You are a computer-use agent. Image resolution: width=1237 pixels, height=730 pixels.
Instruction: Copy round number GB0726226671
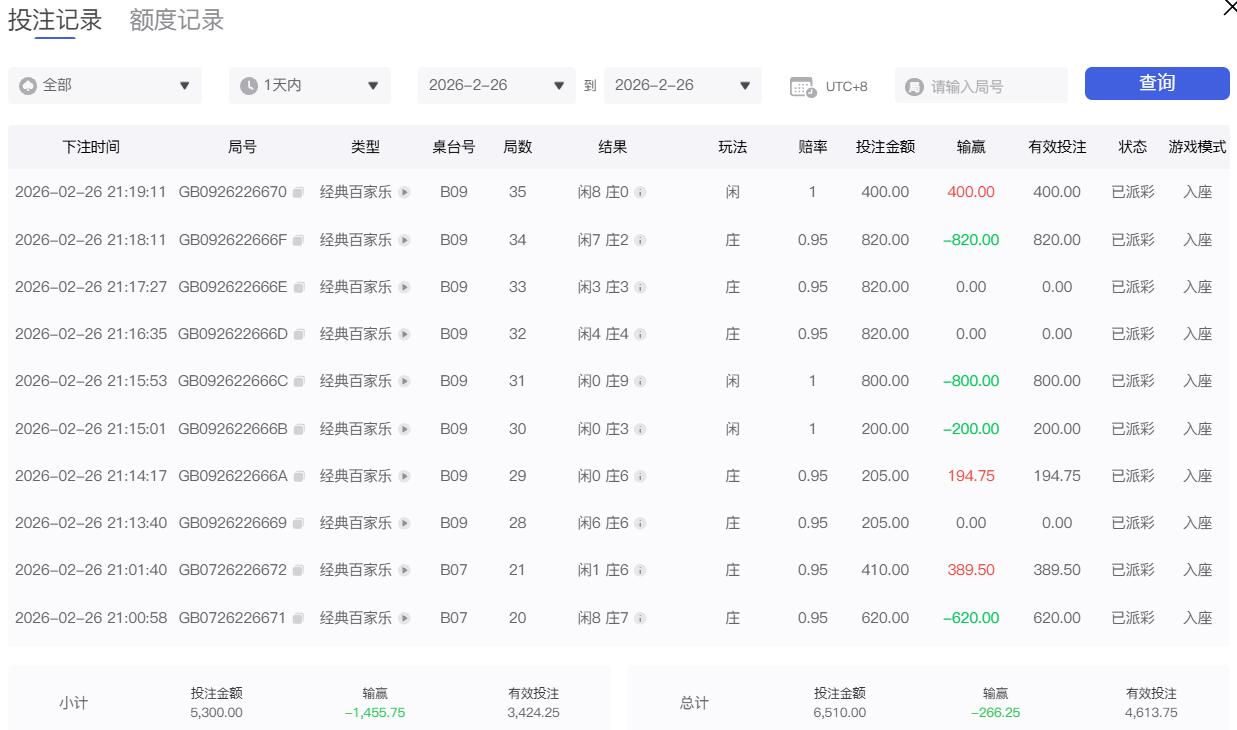(x=298, y=618)
